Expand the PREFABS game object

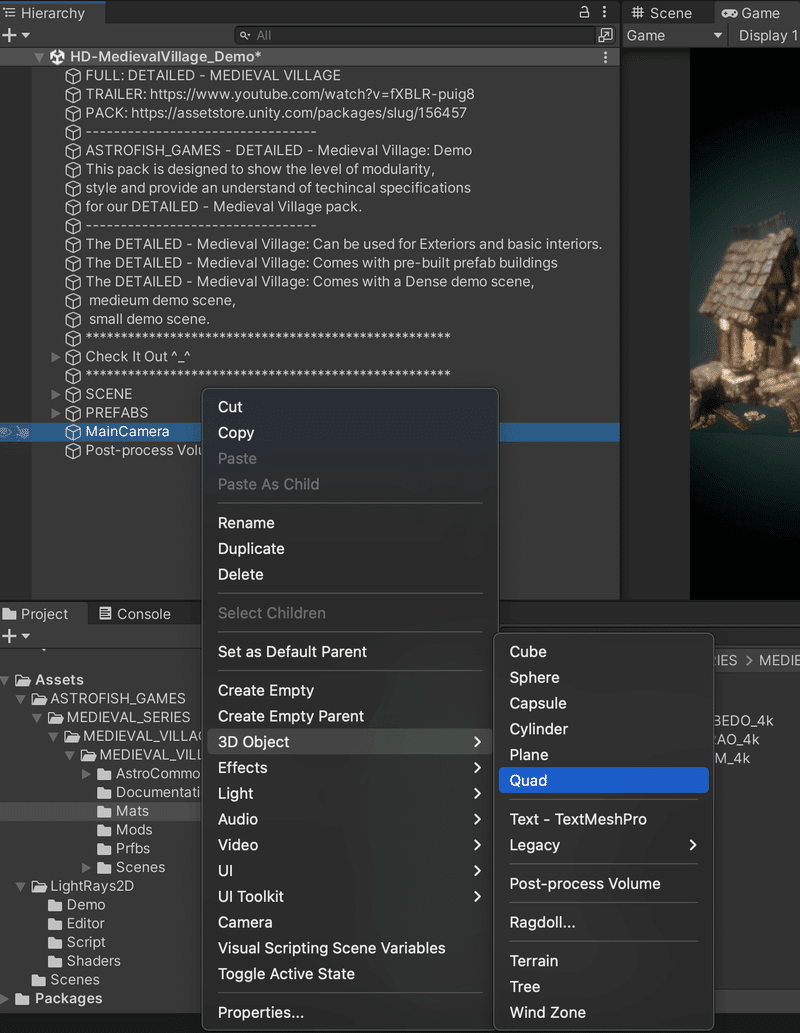tap(56, 413)
